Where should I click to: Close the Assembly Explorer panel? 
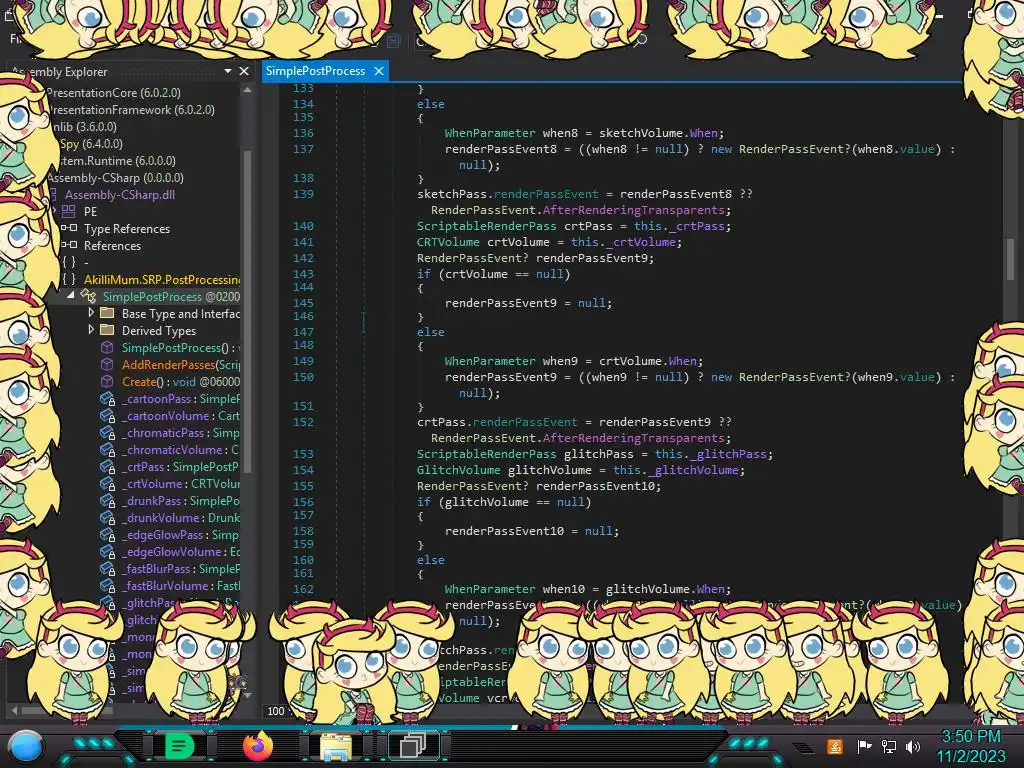point(244,71)
